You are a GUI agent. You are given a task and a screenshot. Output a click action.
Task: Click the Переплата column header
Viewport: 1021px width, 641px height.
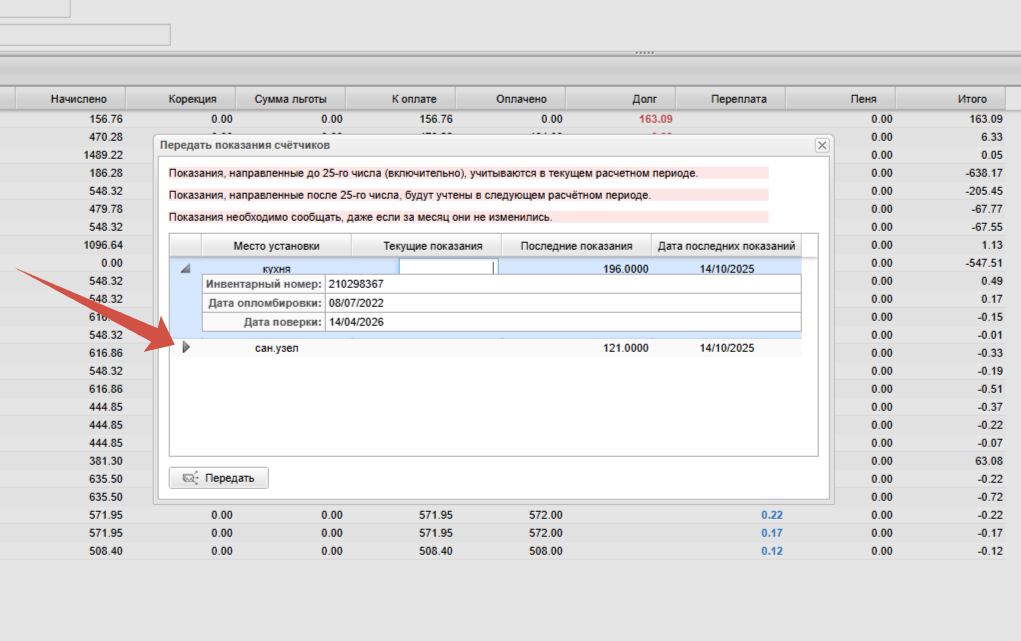pos(738,99)
